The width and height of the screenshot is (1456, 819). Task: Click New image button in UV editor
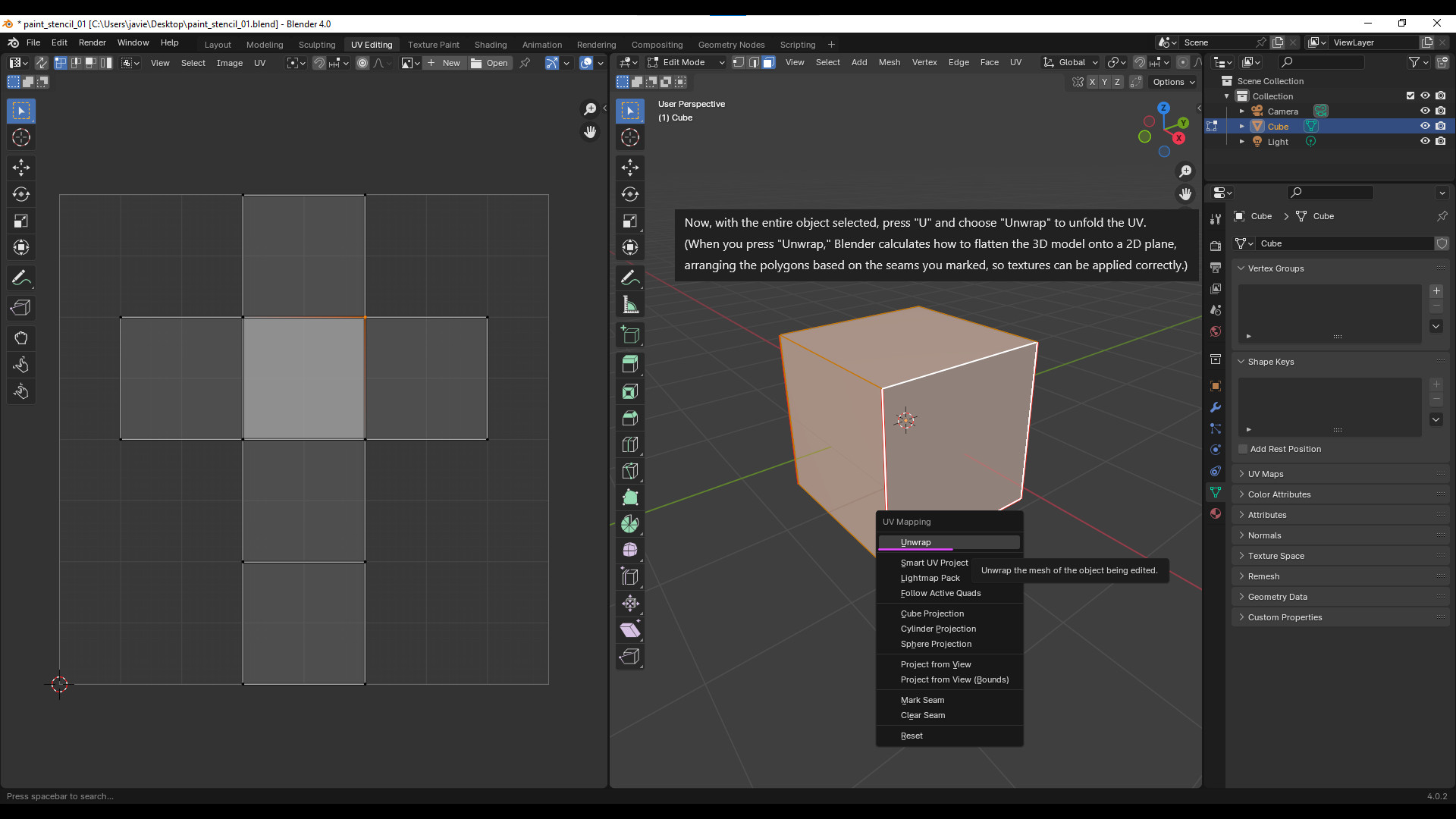coord(444,63)
